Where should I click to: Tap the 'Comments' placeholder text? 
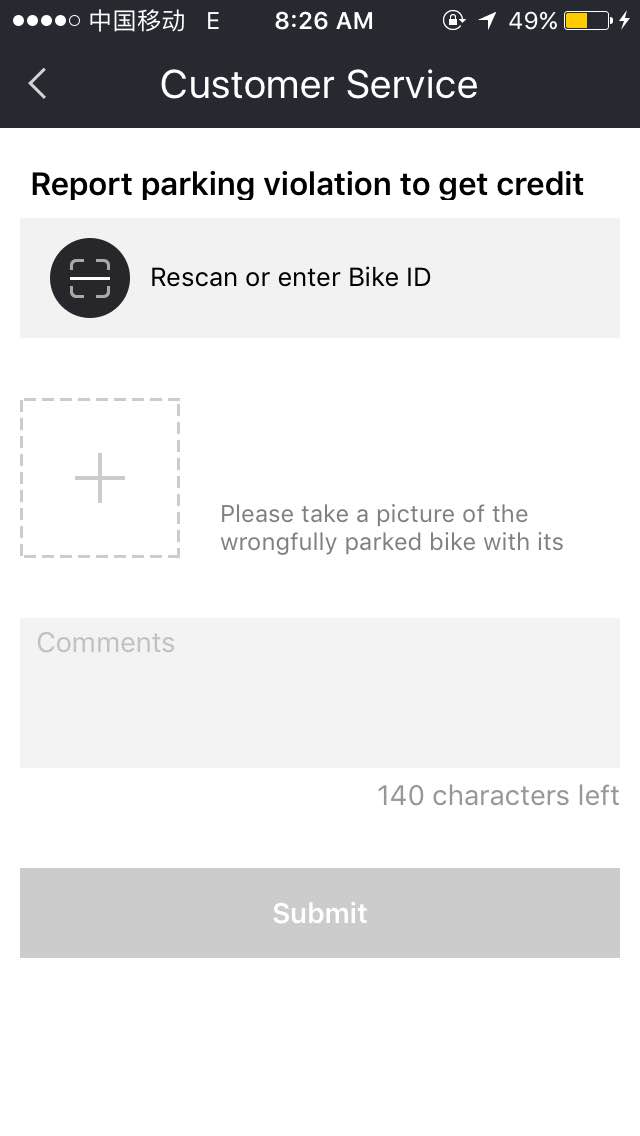click(x=106, y=642)
